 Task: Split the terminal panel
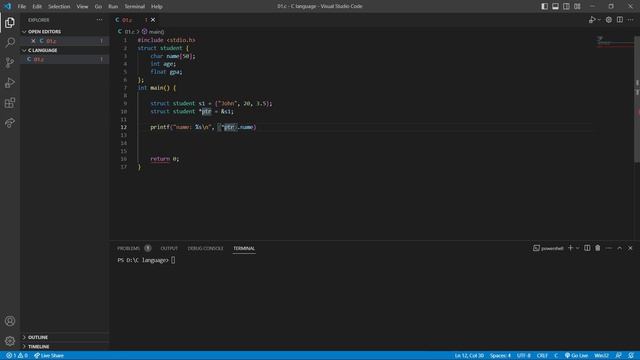(587, 248)
